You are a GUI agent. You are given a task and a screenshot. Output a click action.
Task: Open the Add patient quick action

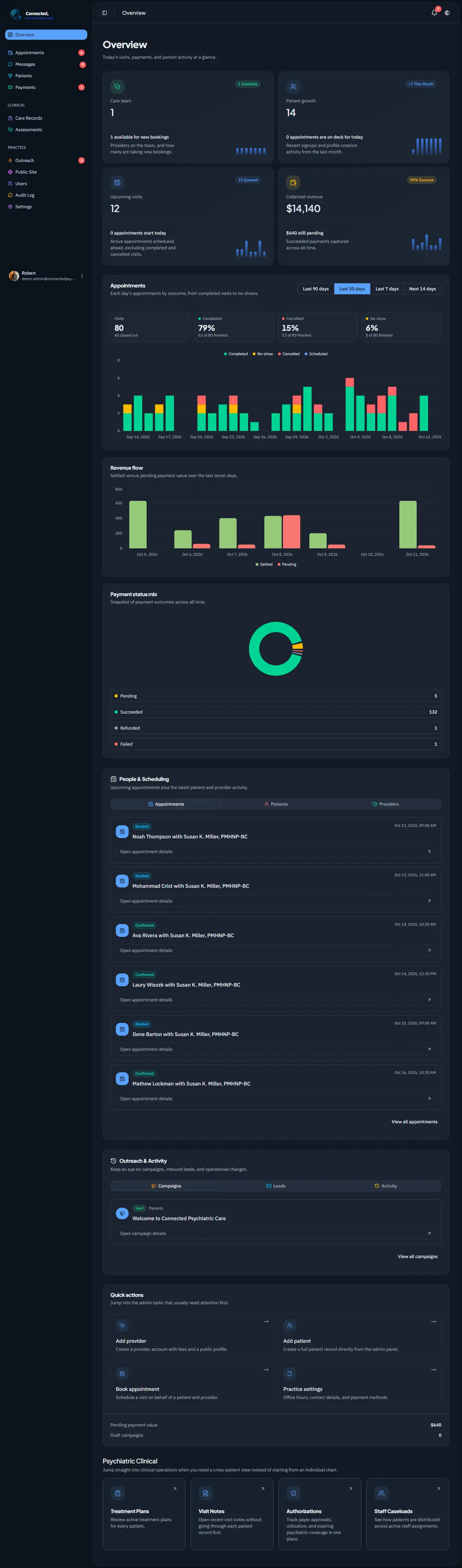359,1336
